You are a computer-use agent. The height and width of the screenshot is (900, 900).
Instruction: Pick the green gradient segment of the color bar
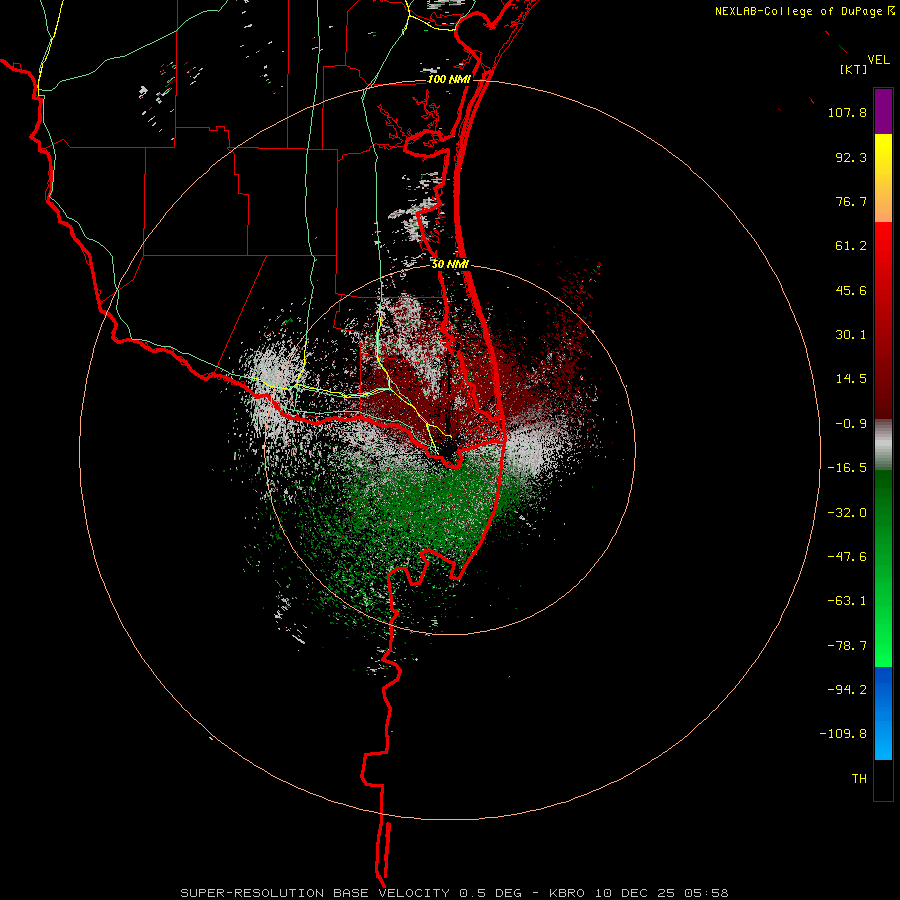click(x=883, y=568)
